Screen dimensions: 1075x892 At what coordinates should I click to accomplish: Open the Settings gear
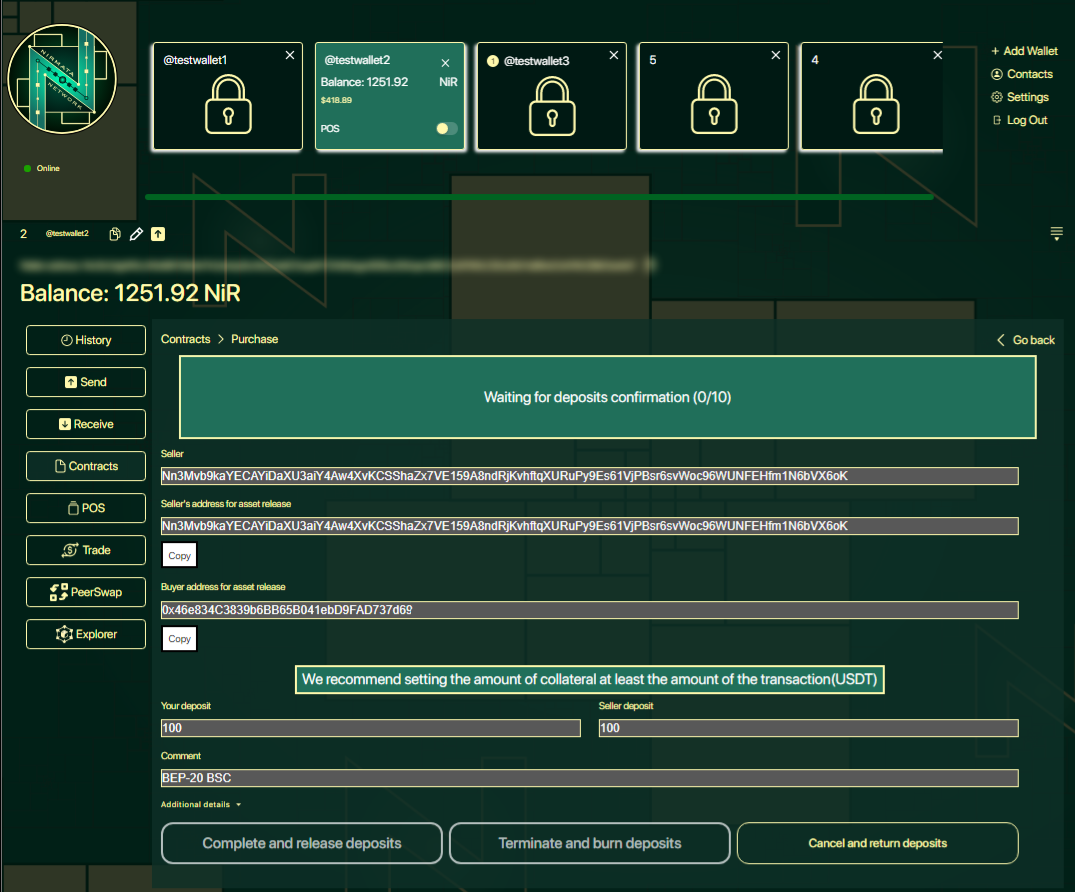(1020, 97)
